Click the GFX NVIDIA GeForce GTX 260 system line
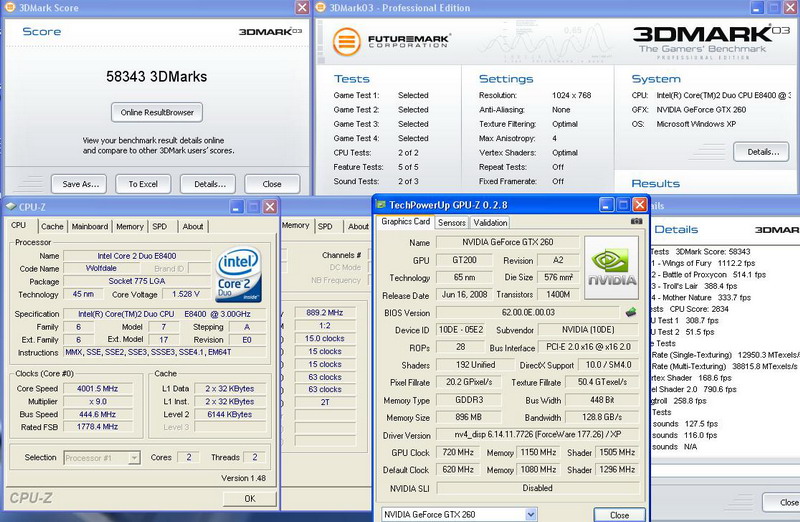Screen dimensions: 800x522 coord(689,110)
